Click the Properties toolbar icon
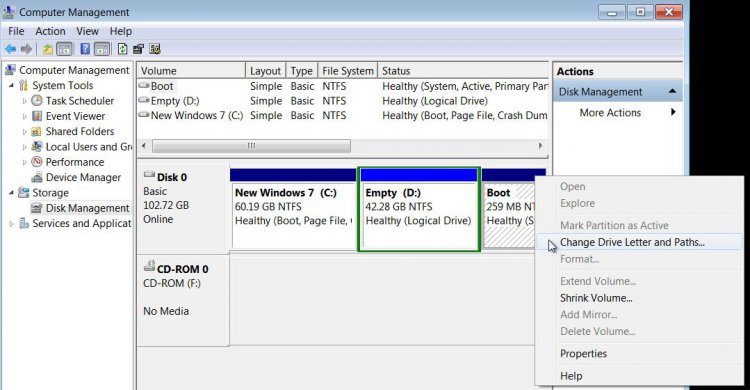The height and width of the screenshot is (390, 750). pos(139,49)
